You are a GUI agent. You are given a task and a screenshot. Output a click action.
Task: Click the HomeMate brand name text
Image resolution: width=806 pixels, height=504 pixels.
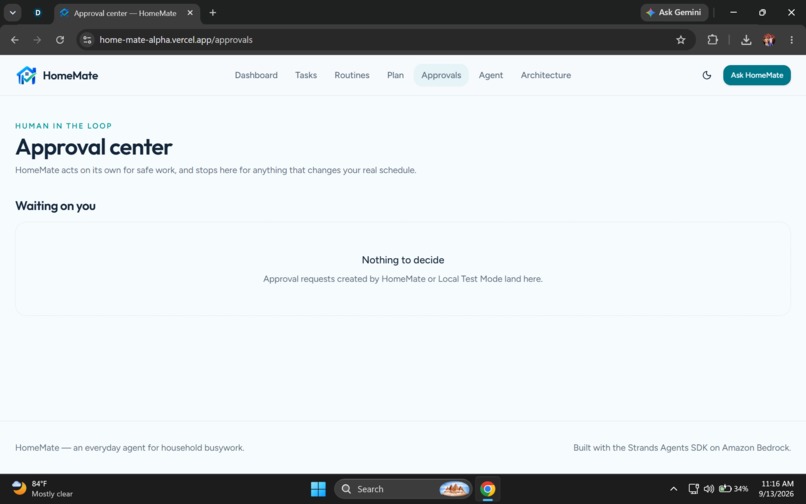pyautogui.click(x=70, y=76)
